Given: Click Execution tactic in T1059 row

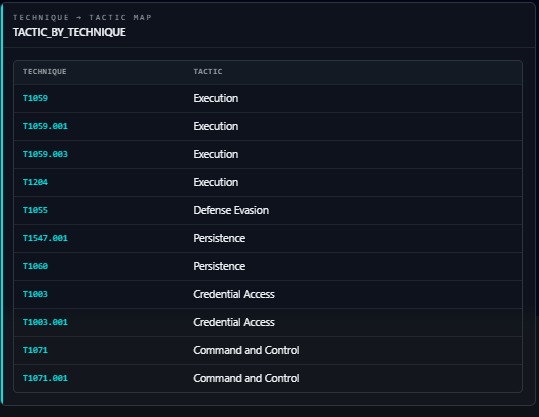Looking at the screenshot, I should pos(216,98).
